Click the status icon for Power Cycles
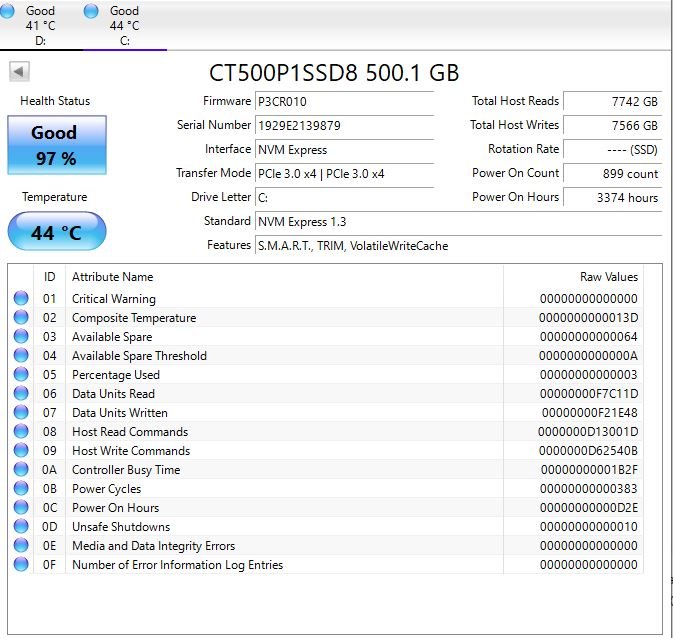 pyautogui.click(x=21, y=489)
